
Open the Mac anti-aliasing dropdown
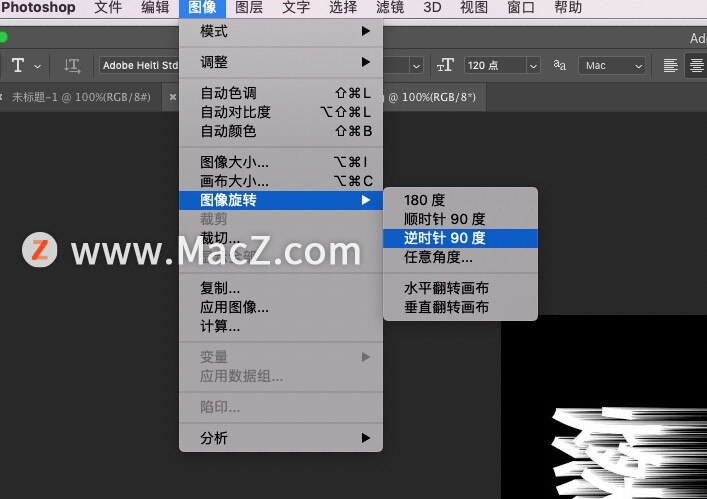612,66
